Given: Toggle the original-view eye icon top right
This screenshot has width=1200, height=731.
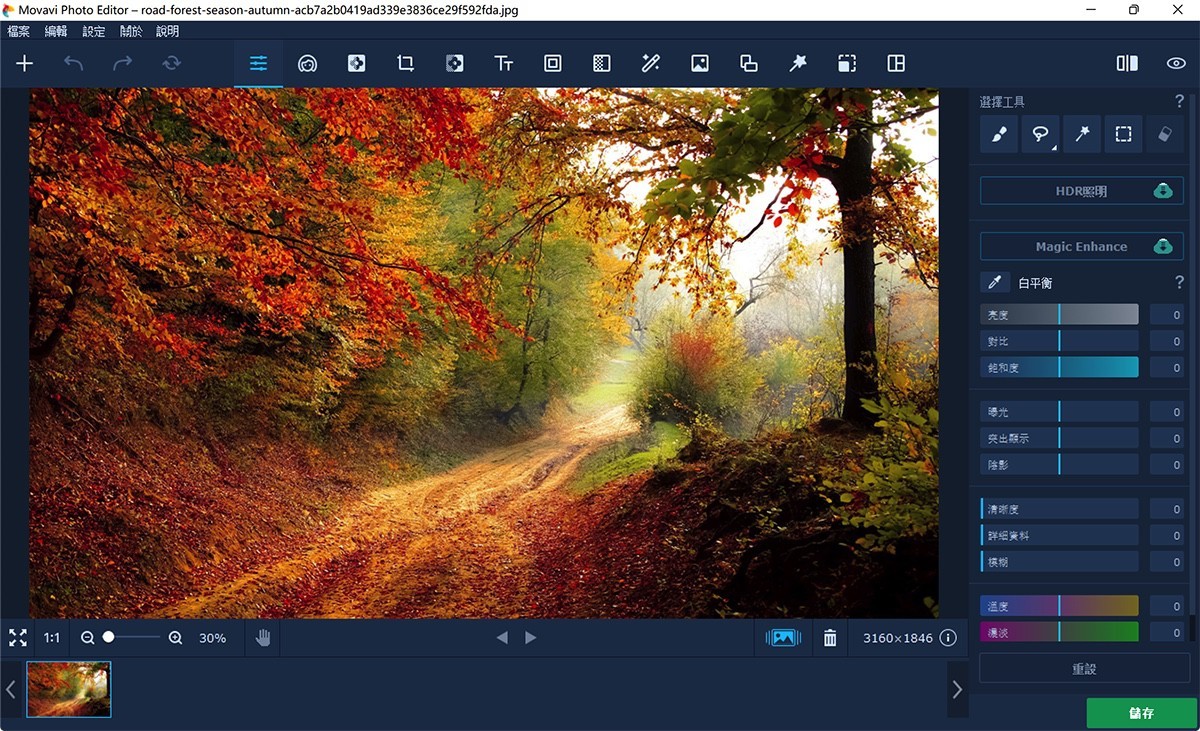Looking at the screenshot, I should coord(1177,63).
